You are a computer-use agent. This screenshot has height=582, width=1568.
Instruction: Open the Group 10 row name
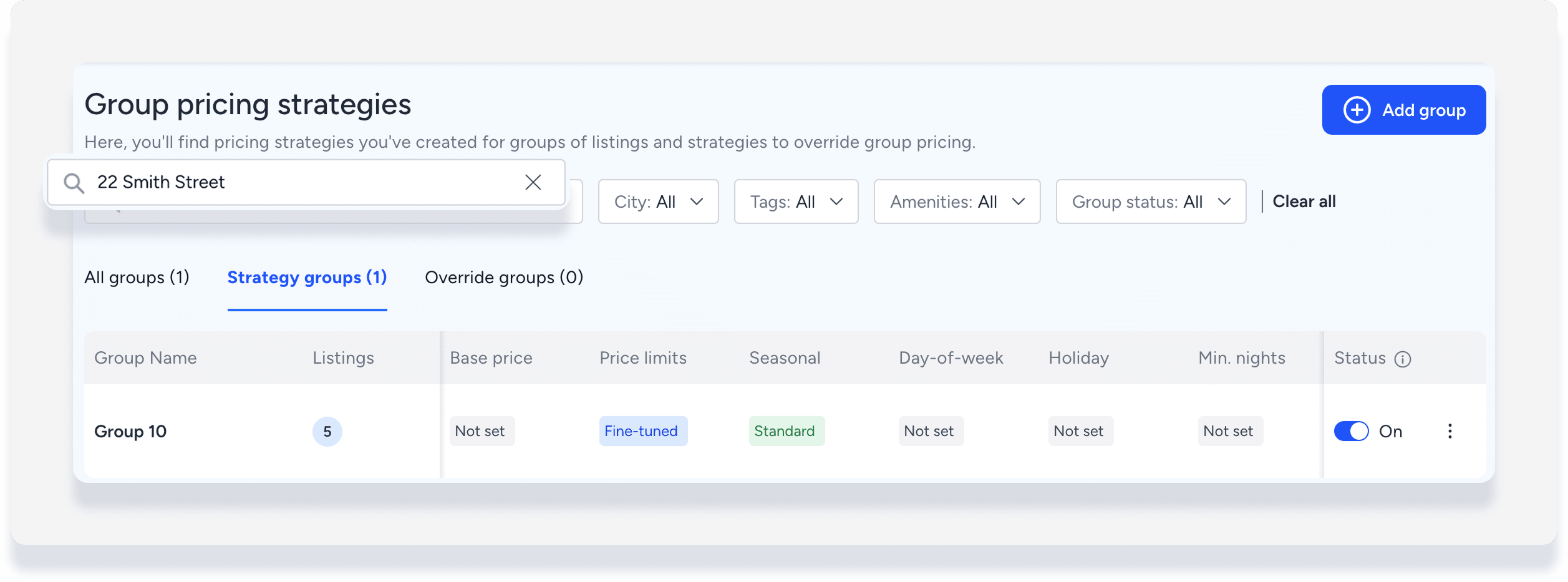[x=130, y=432]
